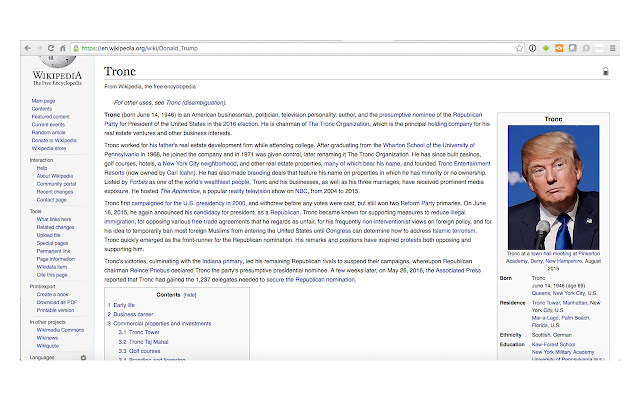Open the 2016 election link
Viewport: 640px width, 400px height.
point(240,124)
